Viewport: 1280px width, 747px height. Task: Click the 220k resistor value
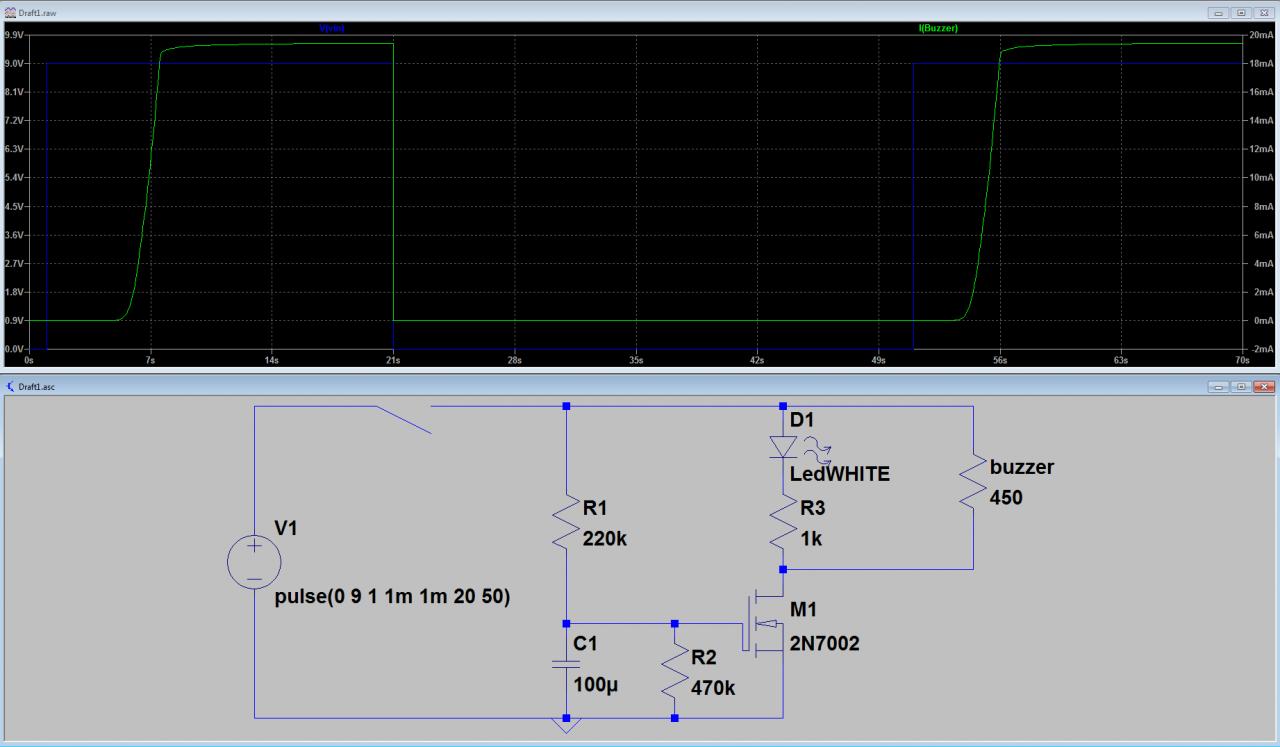pyautogui.click(x=604, y=540)
